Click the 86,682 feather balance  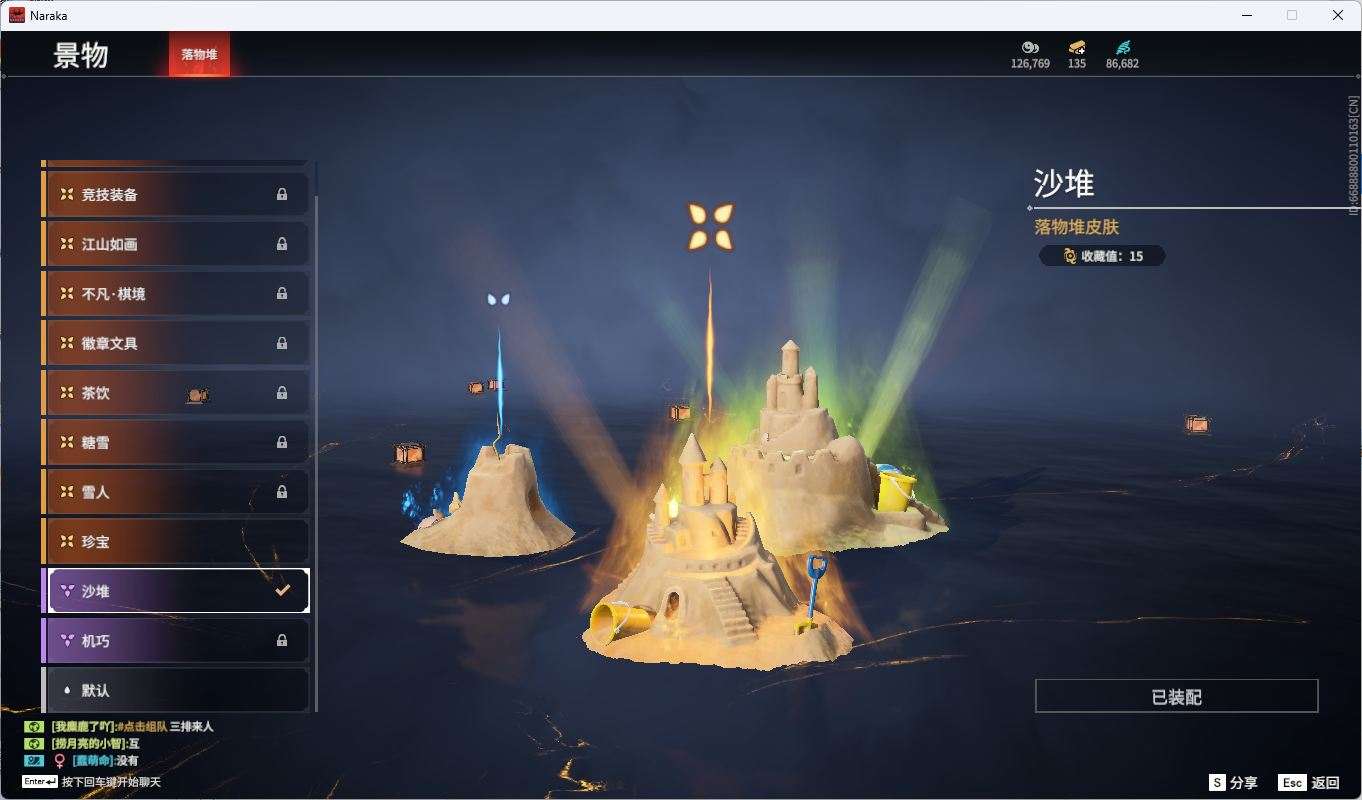point(1122,63)
